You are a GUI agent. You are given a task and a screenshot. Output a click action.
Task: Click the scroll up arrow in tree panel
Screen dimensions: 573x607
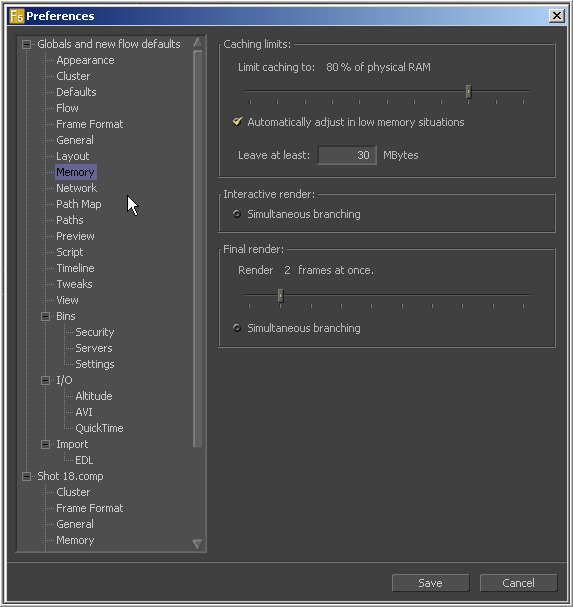pyautogui.click(x=198, y=42)
